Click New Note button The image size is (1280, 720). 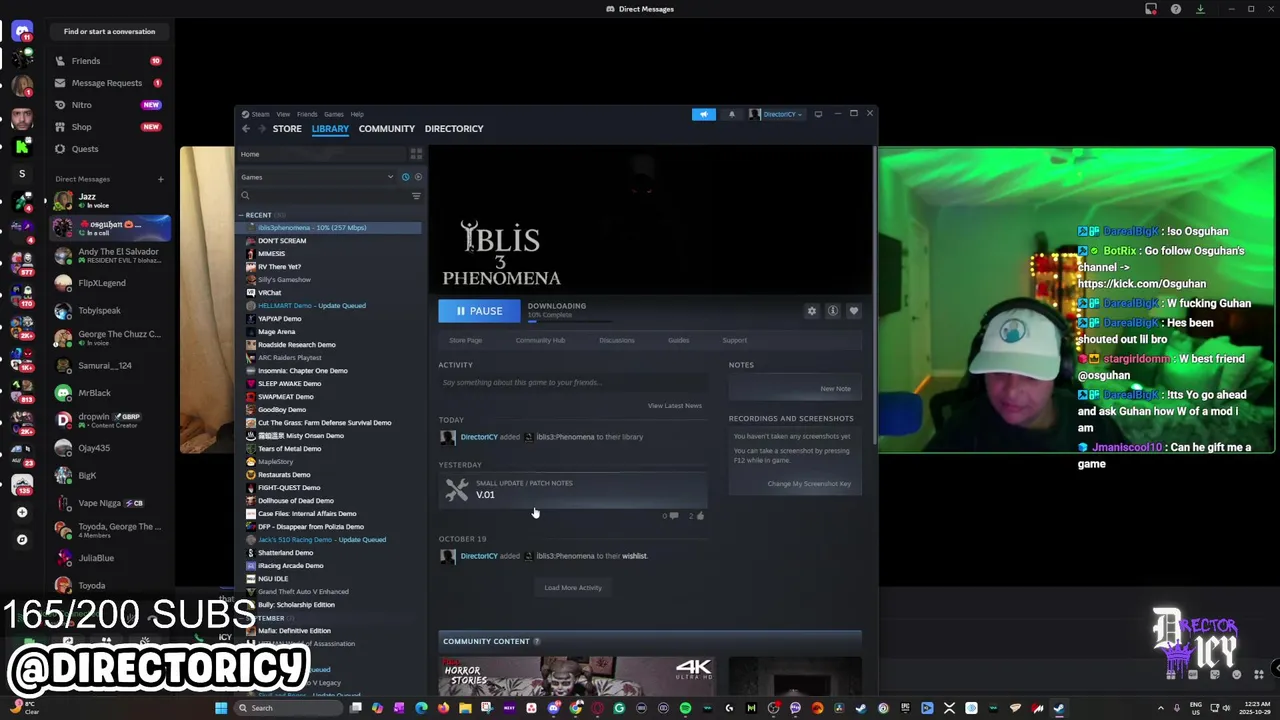point(836,389)
